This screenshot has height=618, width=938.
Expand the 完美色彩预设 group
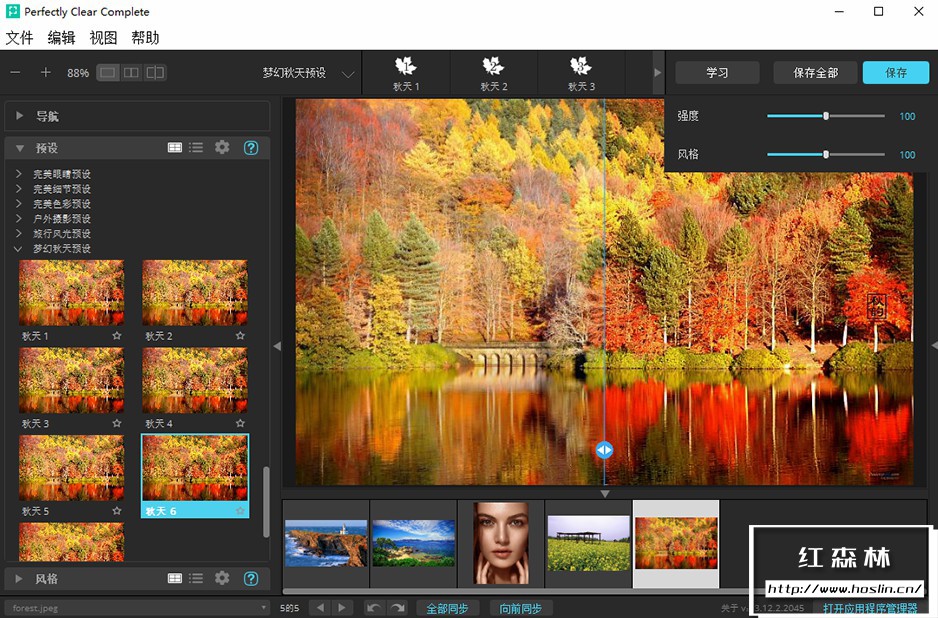coord(19,204)
